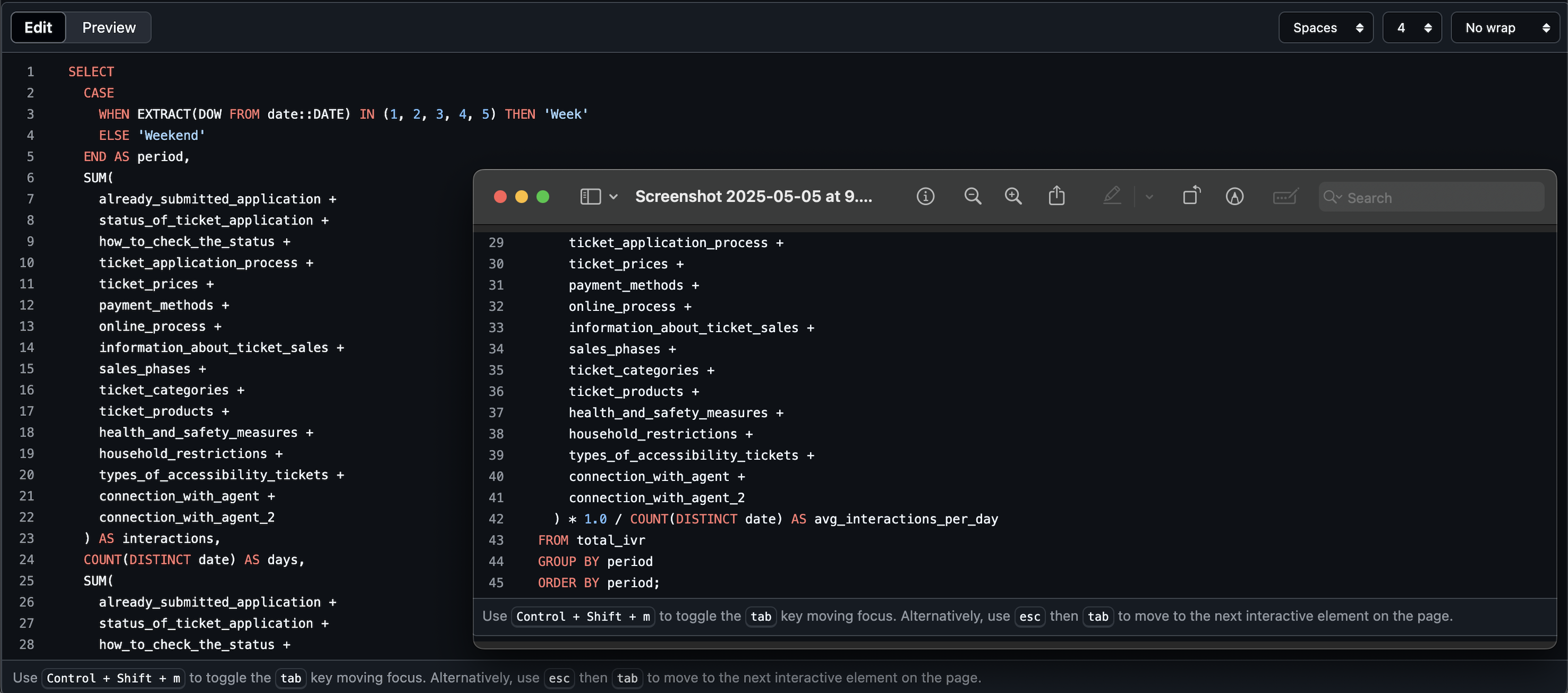Click 'status_of_ticket_application' on editor line 8

(206, 221)
